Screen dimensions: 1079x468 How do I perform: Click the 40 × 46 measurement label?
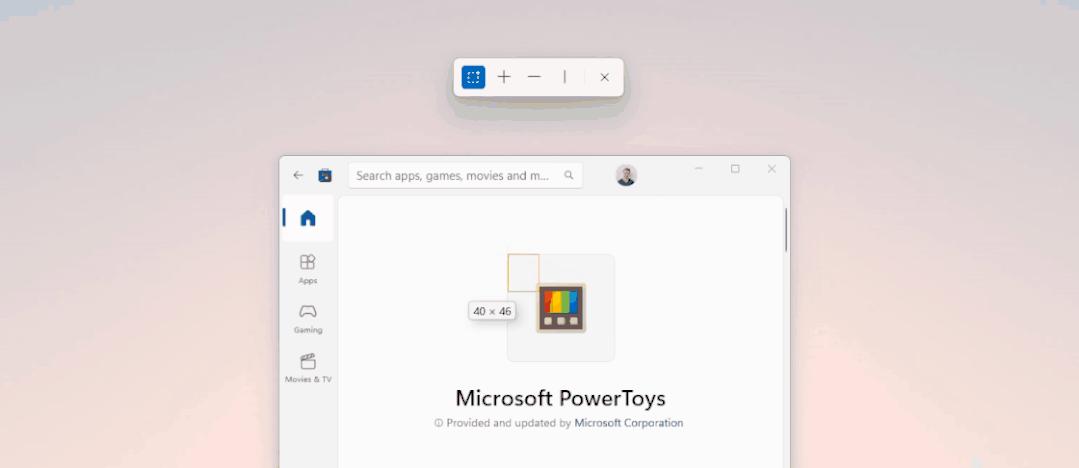tap(492, 311)
